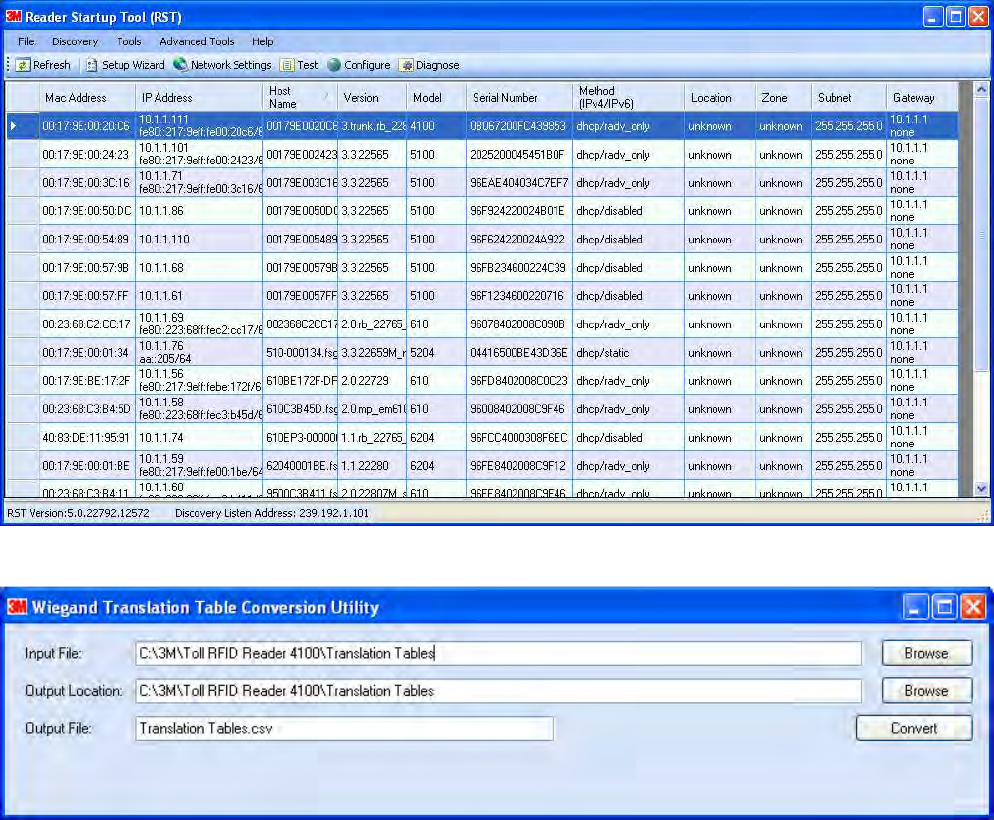The image size is (994, 820).
Task: Click host name 610EP3-00000 cell
Action: [300, 438]
